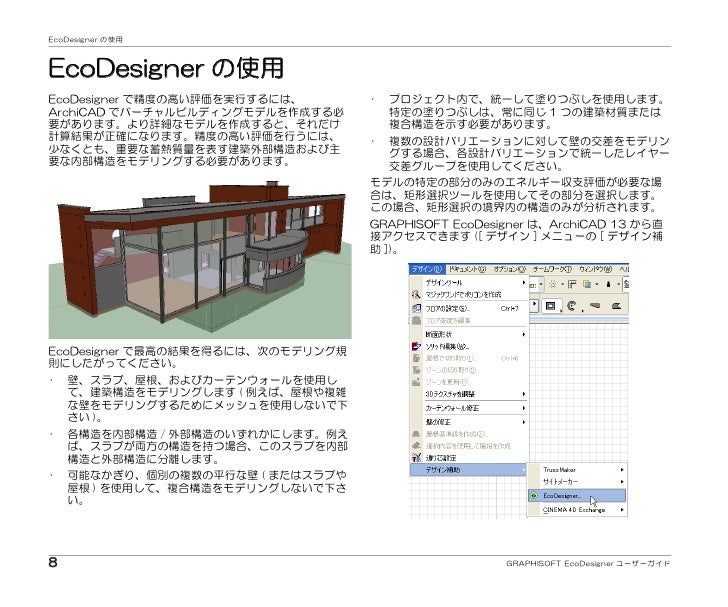The image size is (728, 607).
Task: Click the black flyout arrow before rectangle icon
Action: pyautogui.click(x=534, y=305)
